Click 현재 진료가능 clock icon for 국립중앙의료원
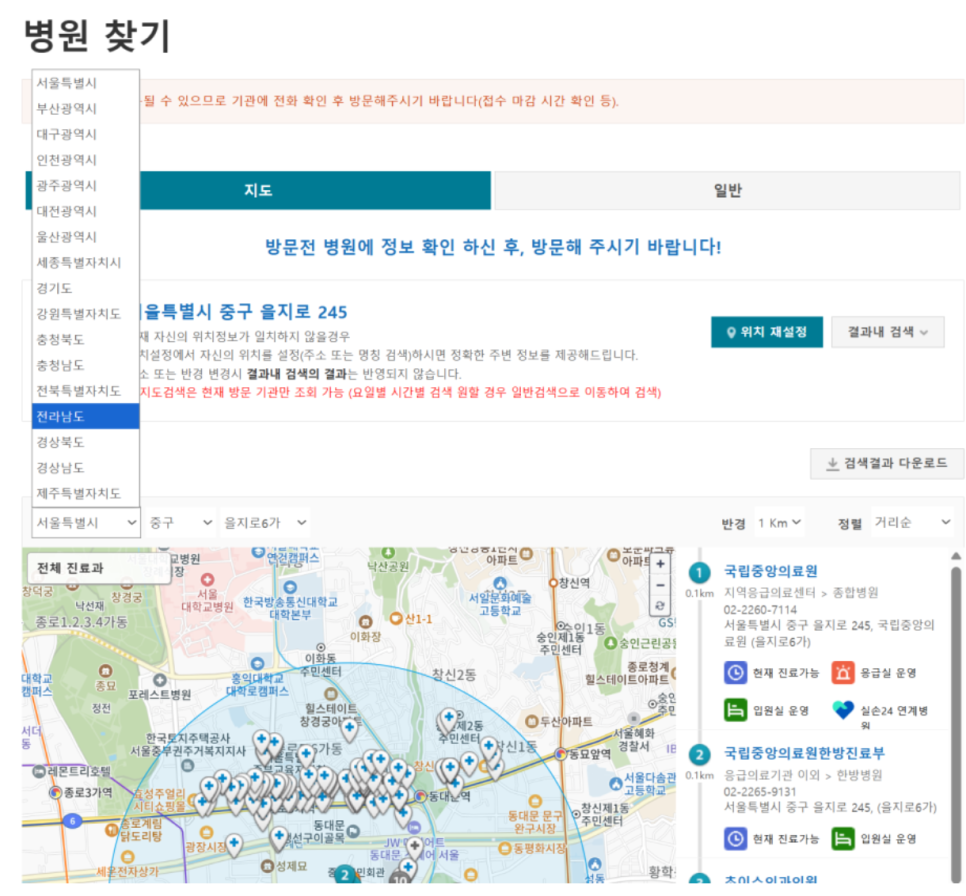The image size is (966, 896). coord(736,672)
